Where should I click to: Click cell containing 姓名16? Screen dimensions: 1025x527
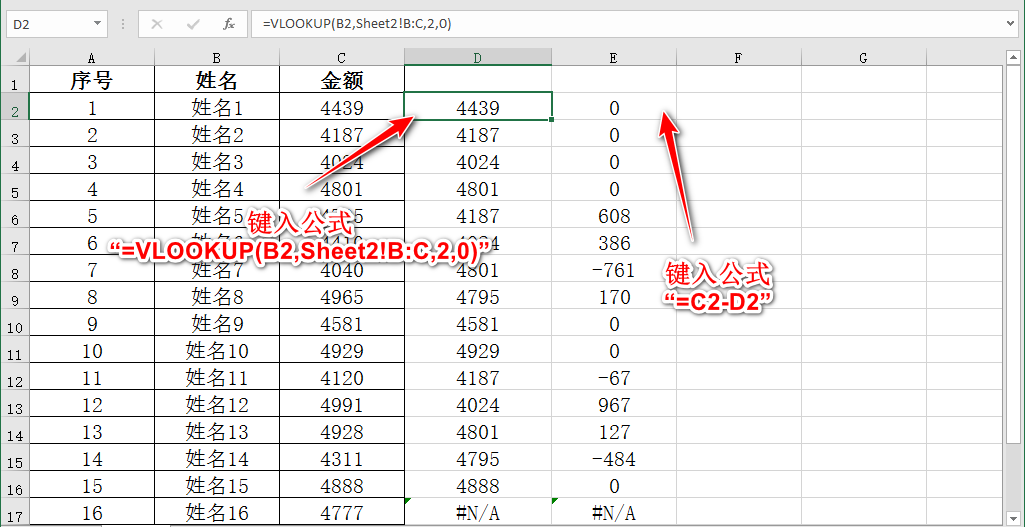(x=216, y=513)
